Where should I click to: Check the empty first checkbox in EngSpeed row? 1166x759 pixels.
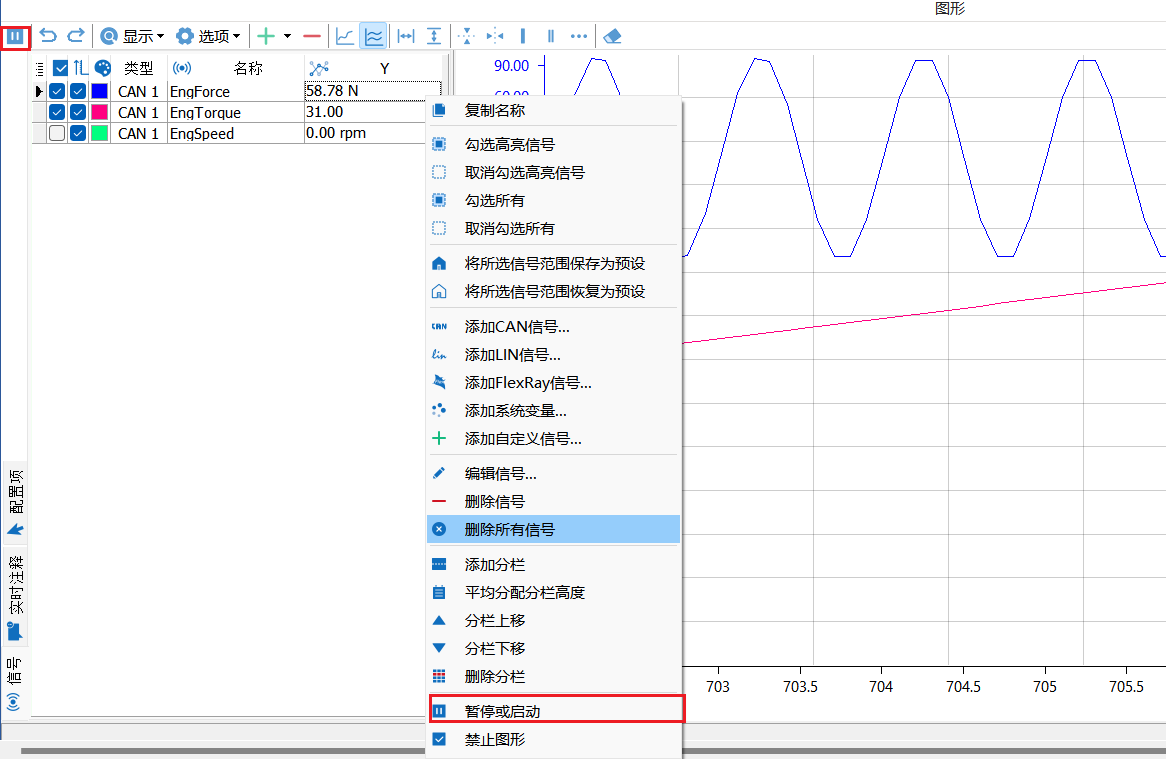pos(57,133)
